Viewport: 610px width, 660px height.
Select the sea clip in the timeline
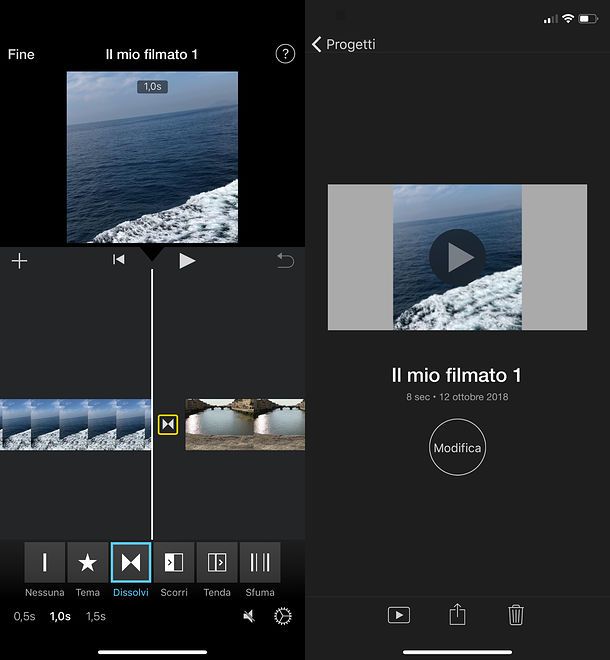(75, 424)
